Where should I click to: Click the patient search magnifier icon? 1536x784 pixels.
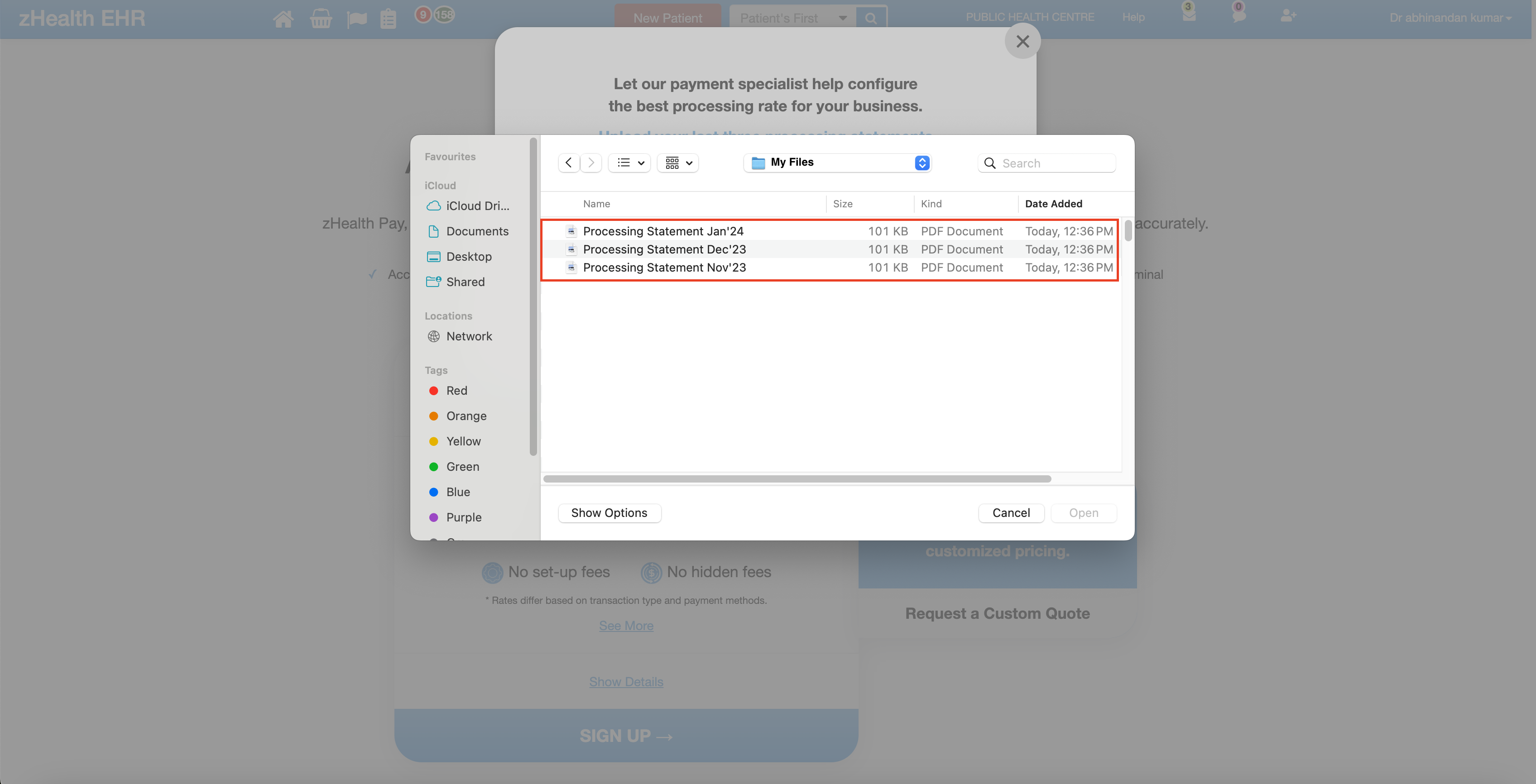point(871,18)
